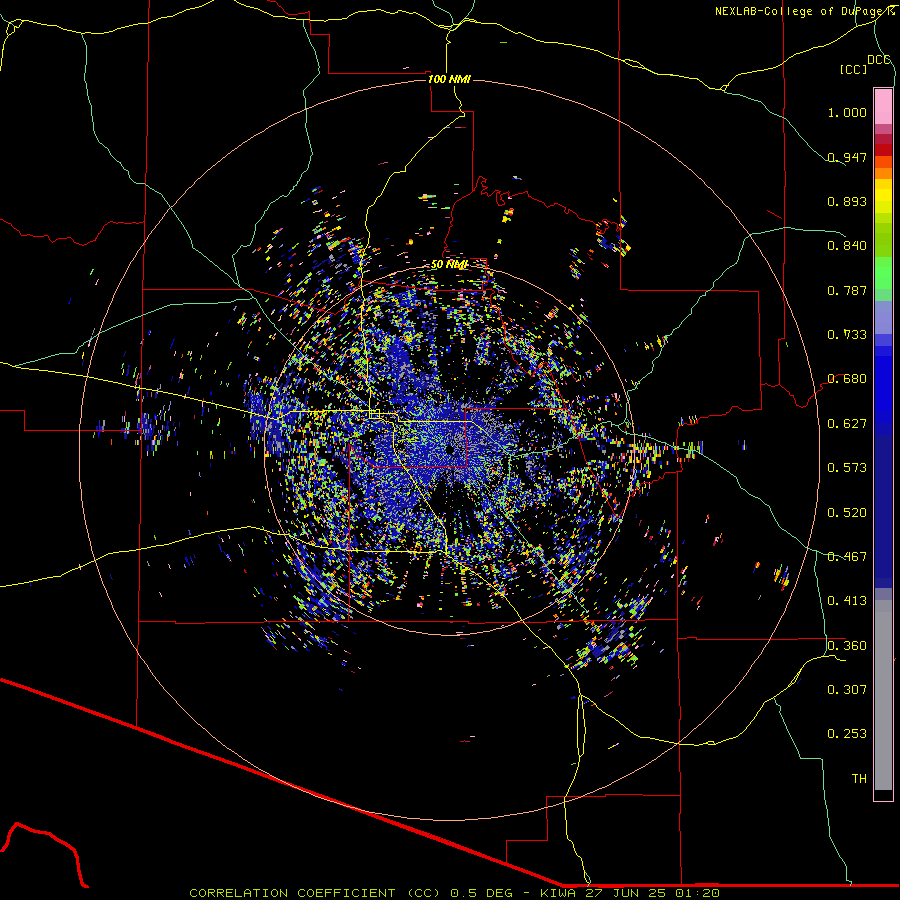Click the 0.520 scale value
The width and height of the screenshot is (900, 900).
click(847, 513)
